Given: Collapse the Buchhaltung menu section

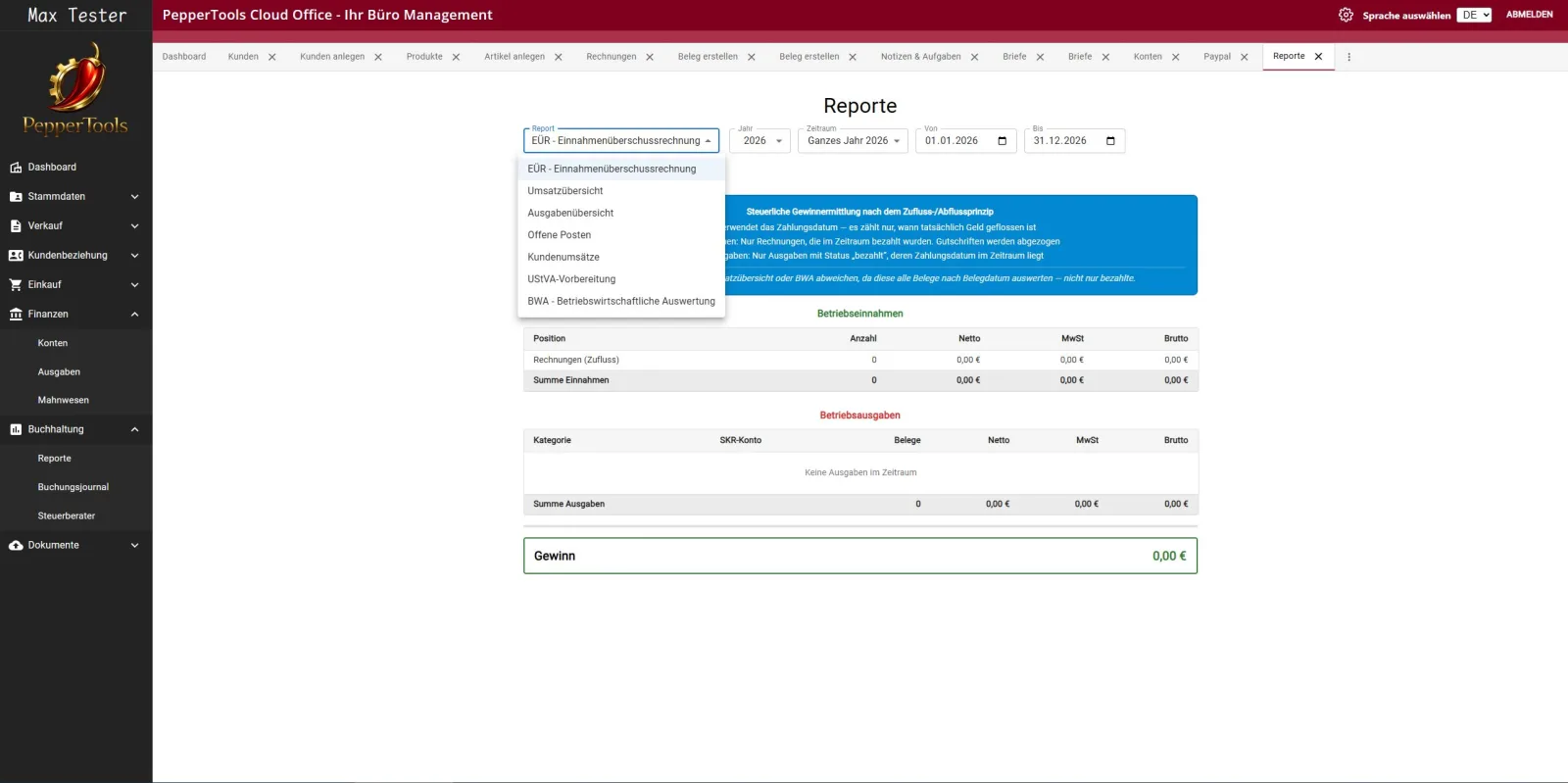Looking at the screenshot, I should pyautogui.click(x=134, y=429).
